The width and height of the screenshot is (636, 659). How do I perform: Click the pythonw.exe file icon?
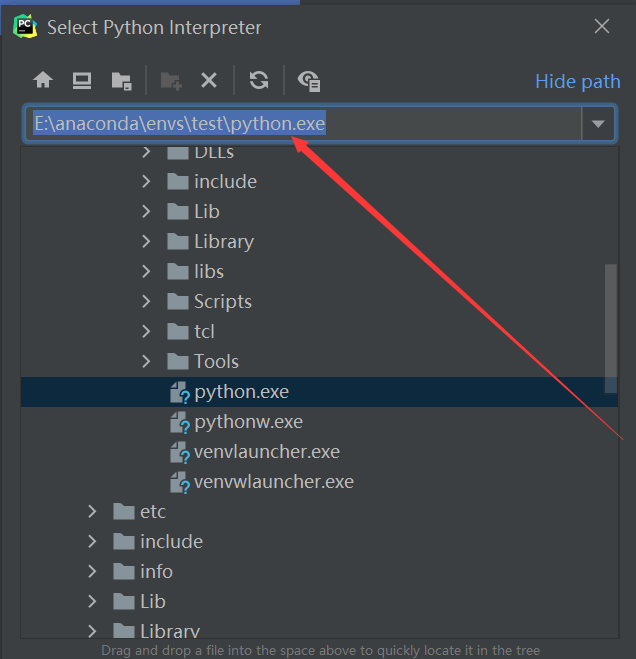point(179,422)
